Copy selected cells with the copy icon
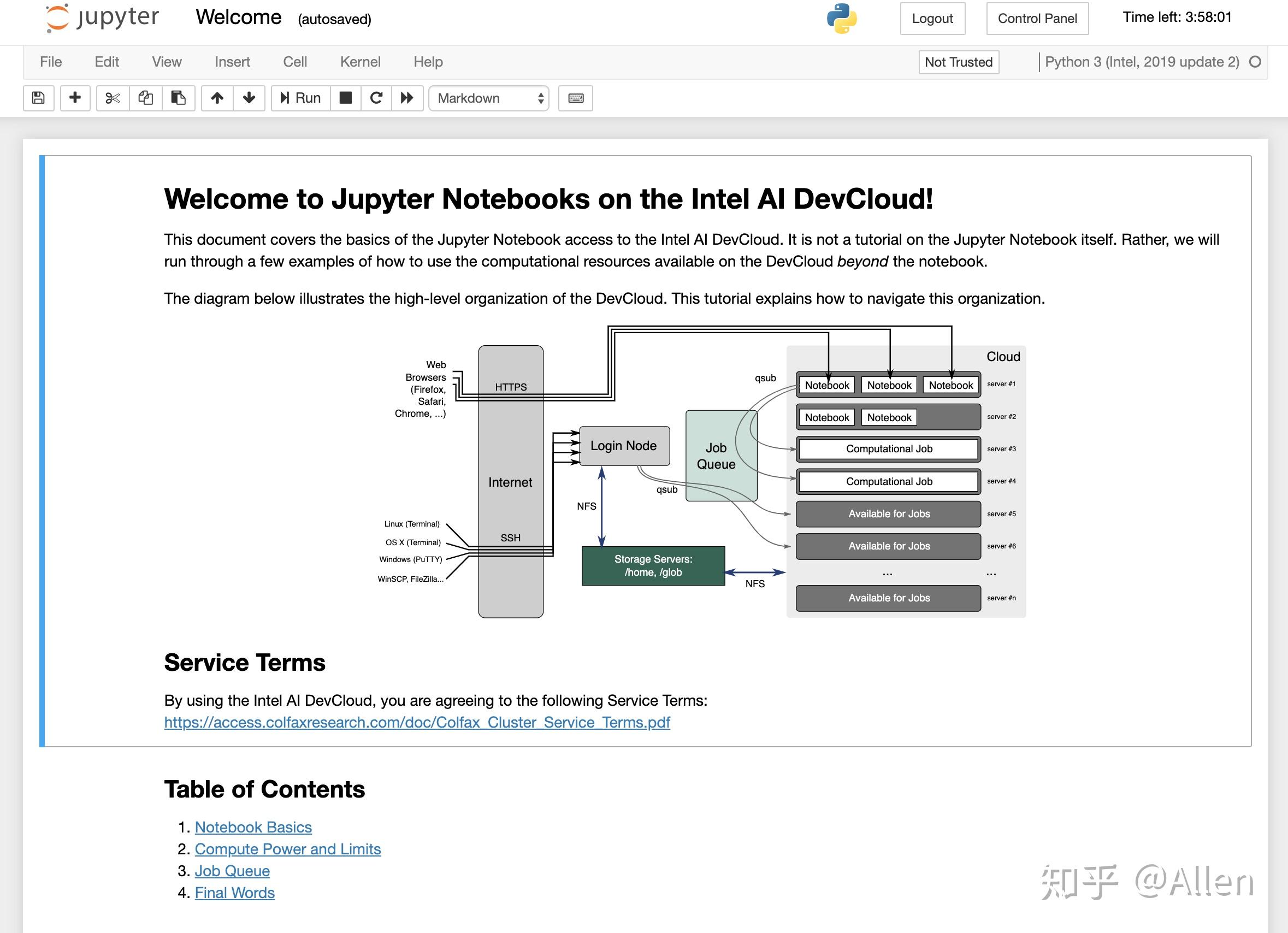 145,98
